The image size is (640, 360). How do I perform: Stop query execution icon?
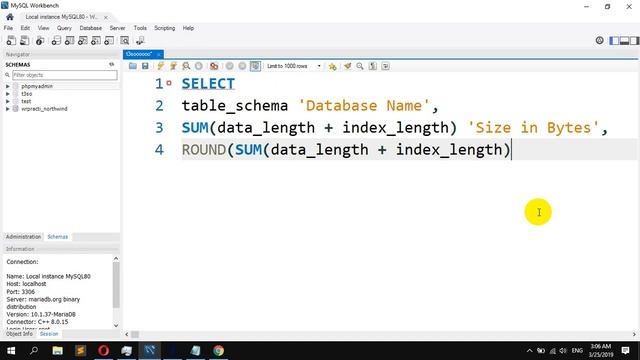199,66
